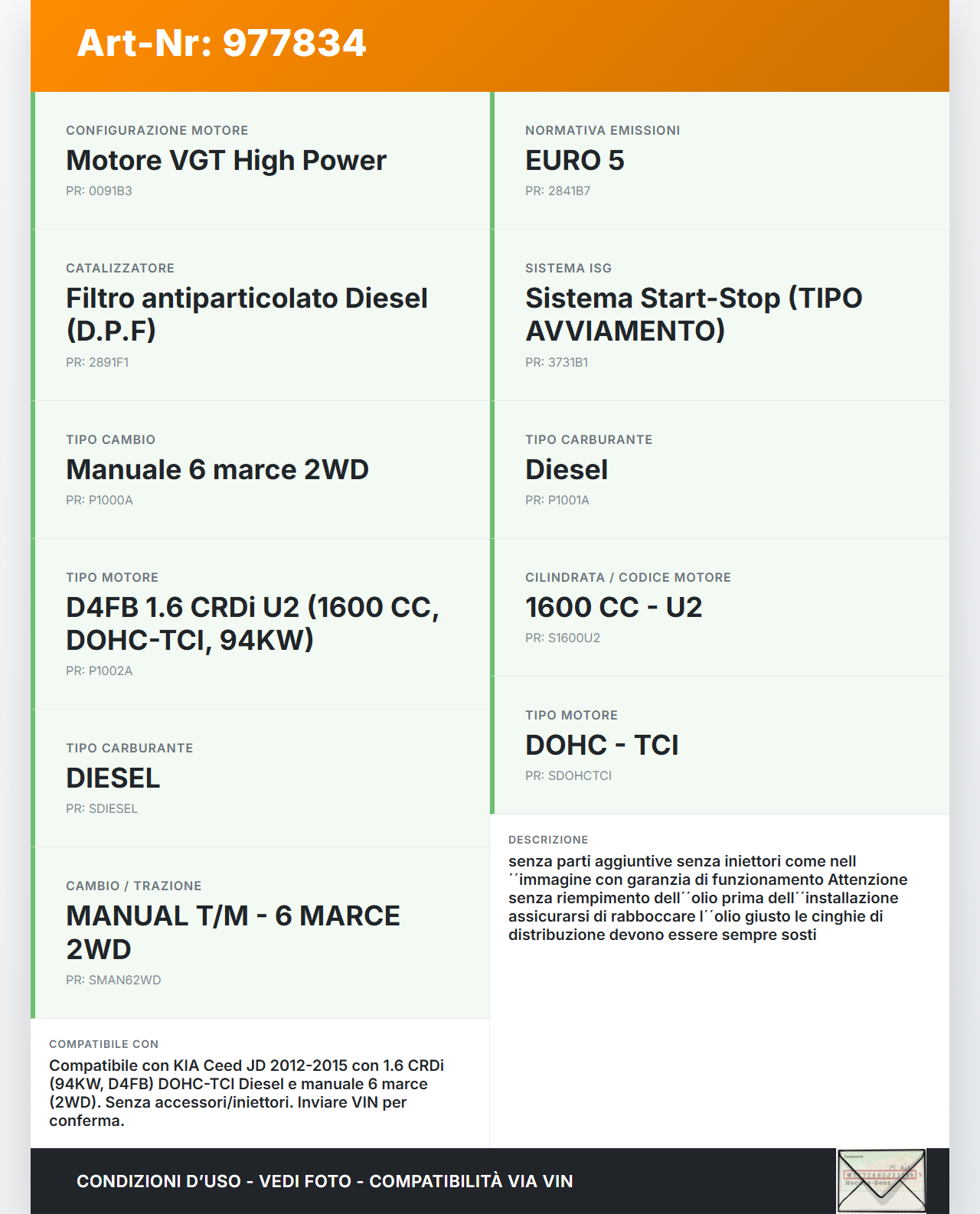Click the Compatibile con KIA Ceed text
The width and height of the screenshot is (980, 1214).
[x=247, y=1092]
